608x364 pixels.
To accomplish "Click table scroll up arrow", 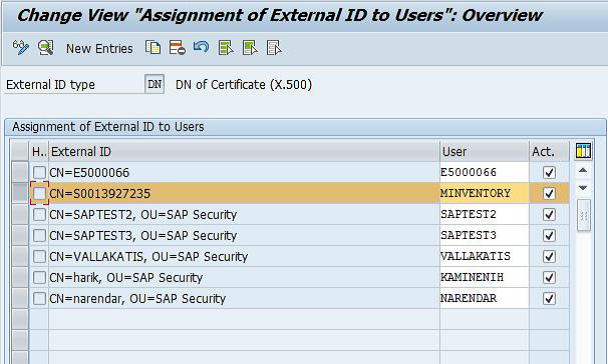I will pos(583,171).
